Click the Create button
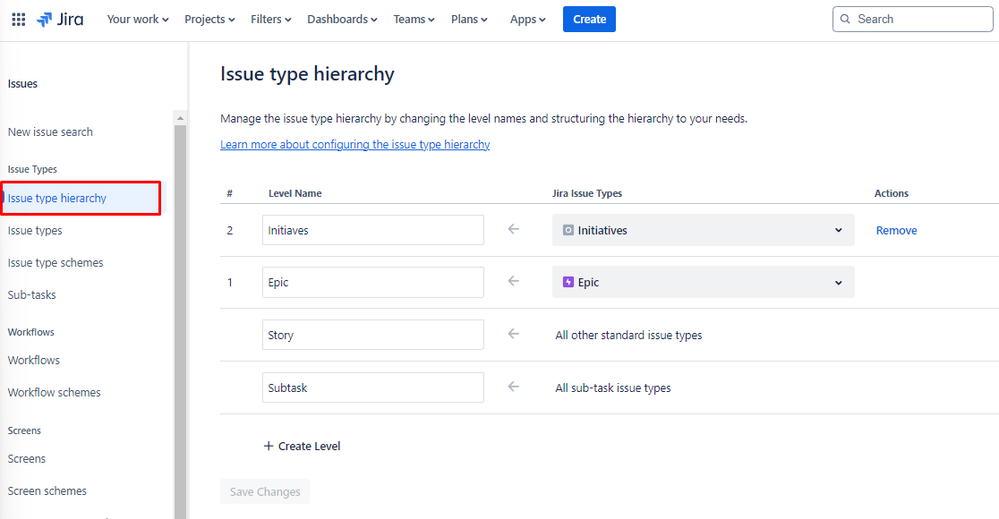The width and height of the screenshot is (999, 519). tap(589, 19)
